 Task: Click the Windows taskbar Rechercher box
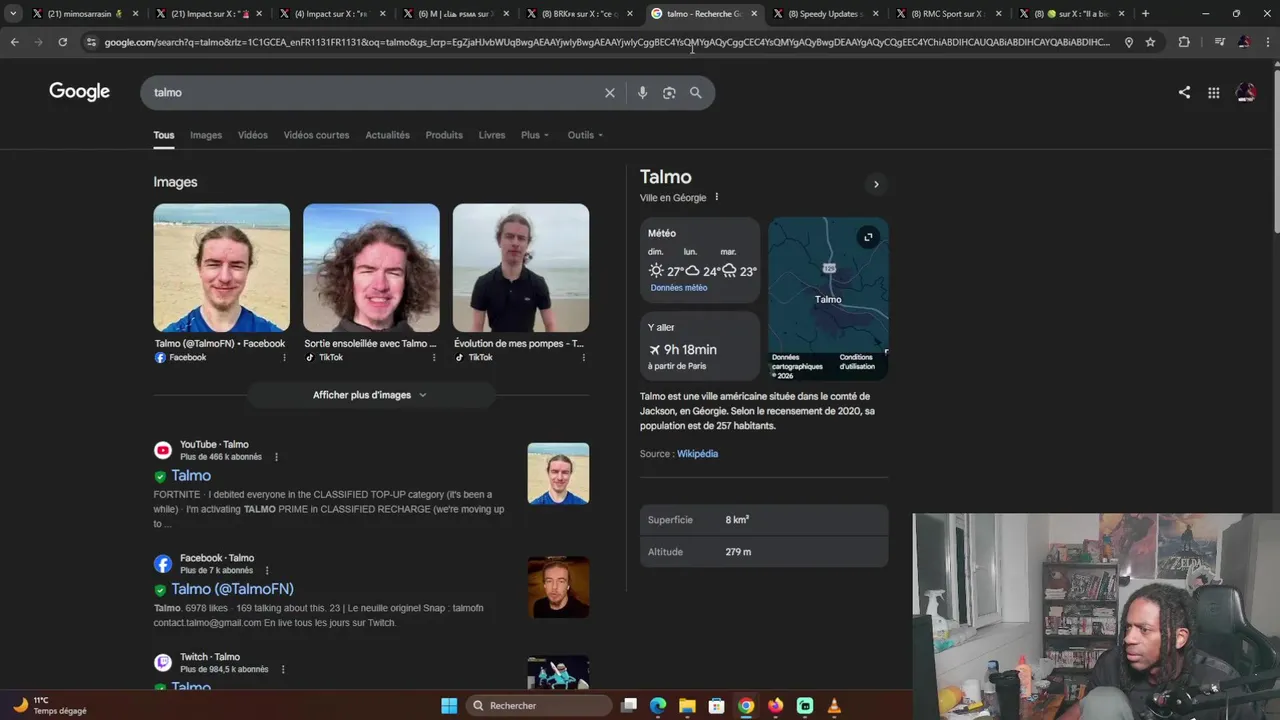coord(540,705)
